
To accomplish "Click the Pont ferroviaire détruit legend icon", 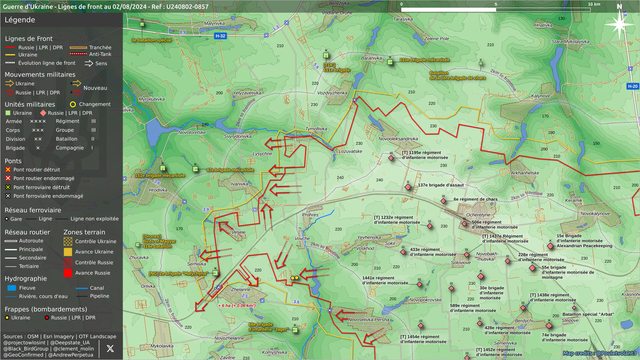I will (8, 187).
